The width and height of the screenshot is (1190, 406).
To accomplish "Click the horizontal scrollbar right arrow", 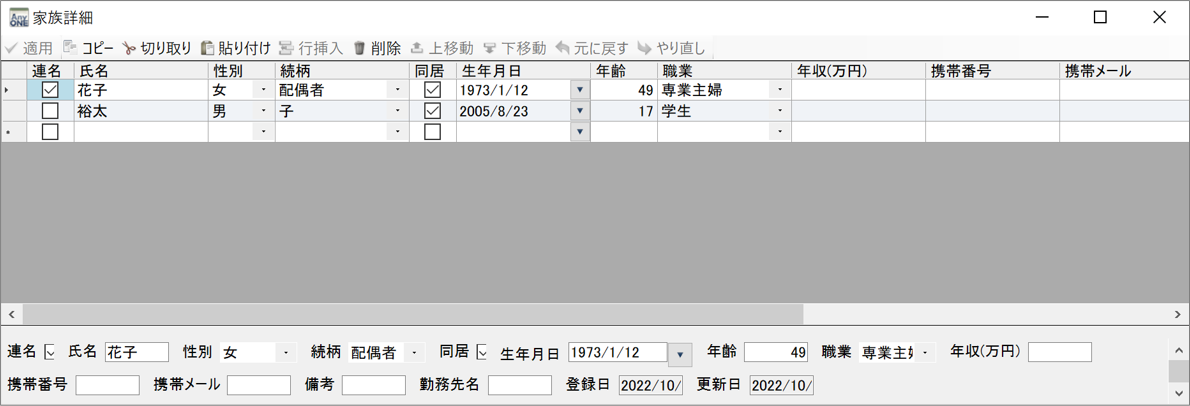I will (1178, 313).
